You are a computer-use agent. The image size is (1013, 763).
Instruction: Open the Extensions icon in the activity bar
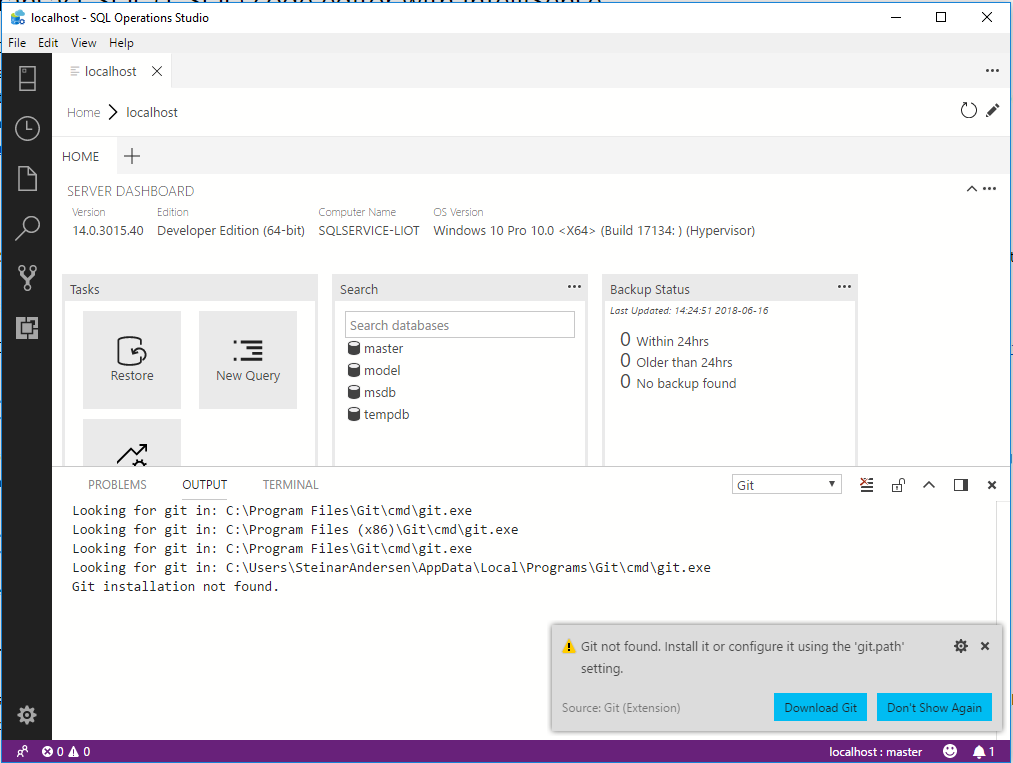pos(27,328)
